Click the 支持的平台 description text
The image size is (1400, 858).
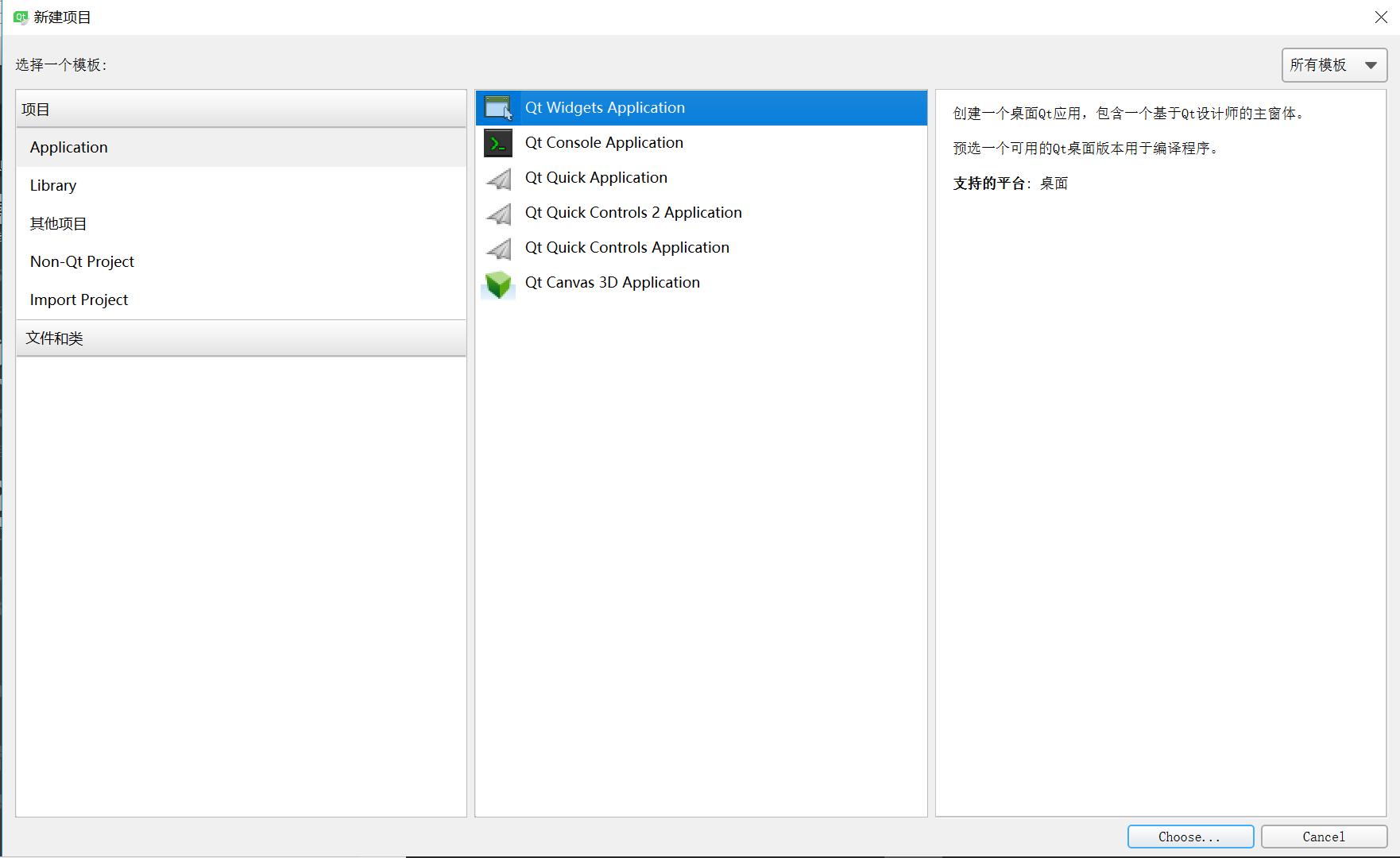1010,184
